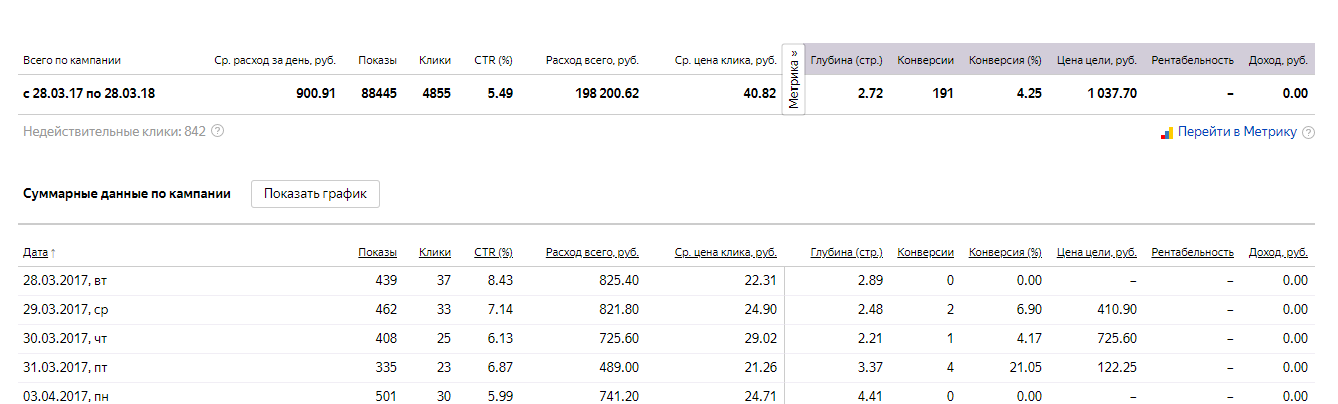Viewport: 1338px width, 404px height.
Task: Open help icon next to Перейти в Метрику
Action: [x=1308, y=132]
